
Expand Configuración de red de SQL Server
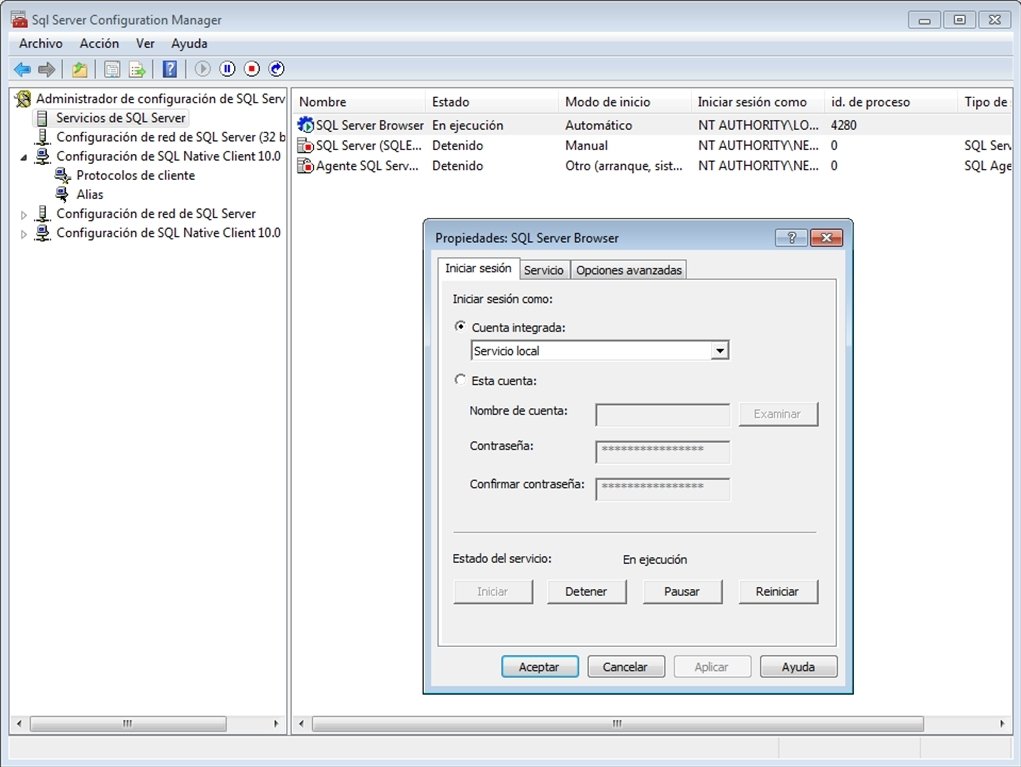point(23,214)
